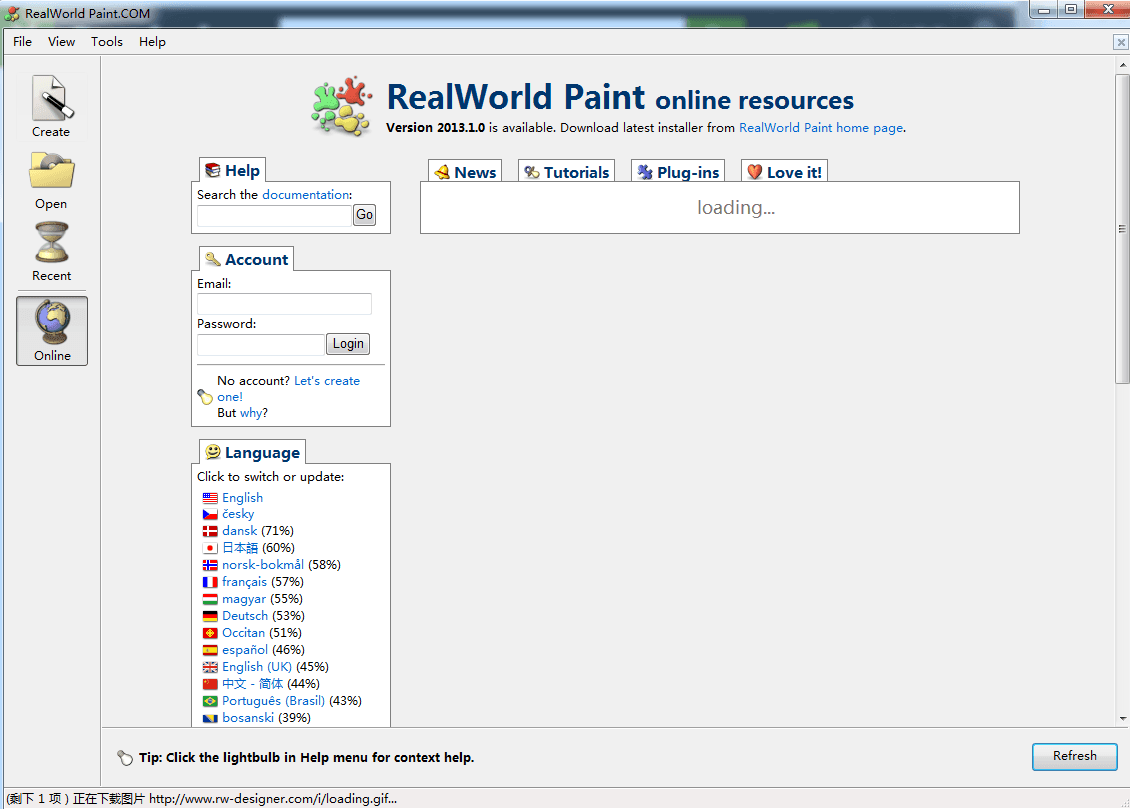Viewport: 1130px width, 809px height.
Task: Switch language to English
Action: 242,498
